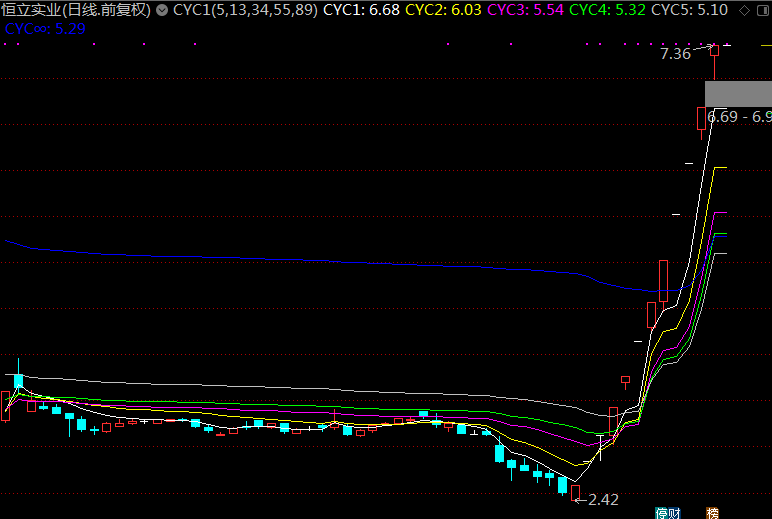The height and width of the screenshot is (519, 772).
Task: Click the 财 marker icon at chart bottom
Action: pyautogui.click(x=674, y=513)
